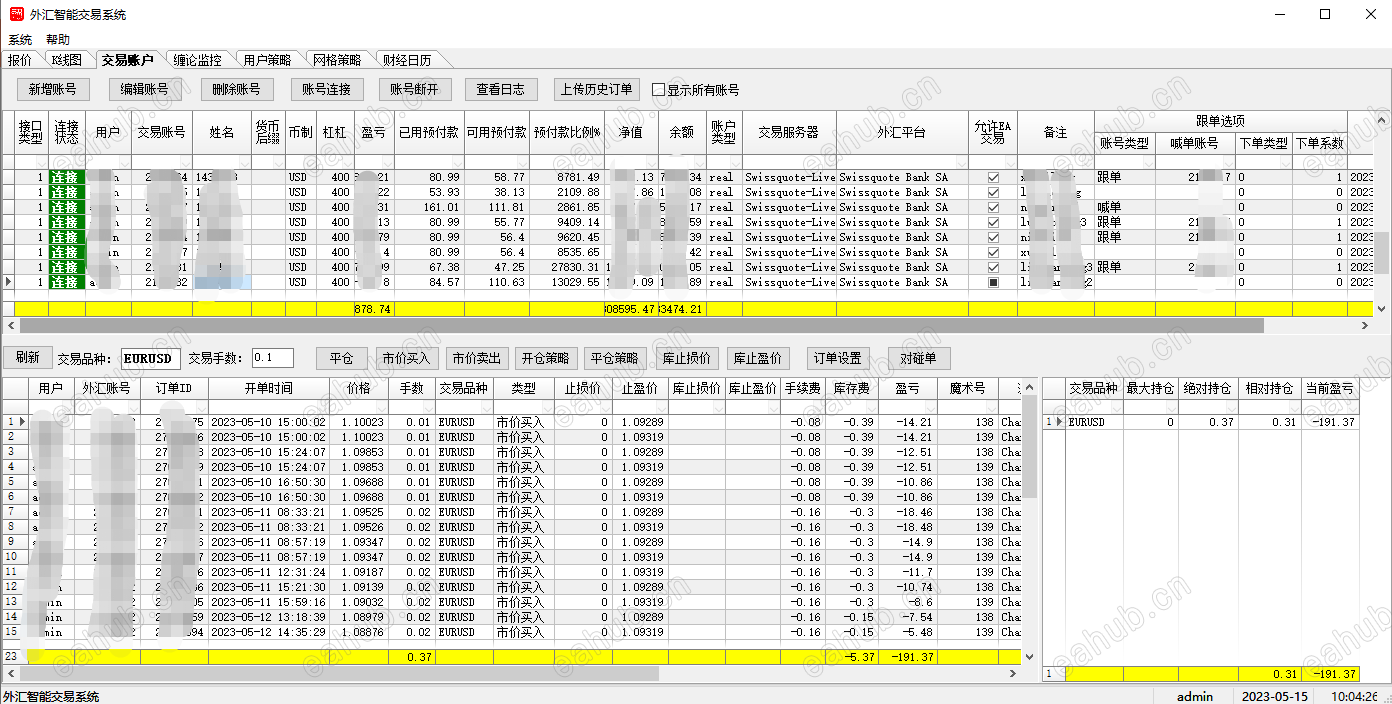The width and height of the screenshot is (1392, 704).
Task: Click the 新增账号 button
Action: click(x=53, y=89)
